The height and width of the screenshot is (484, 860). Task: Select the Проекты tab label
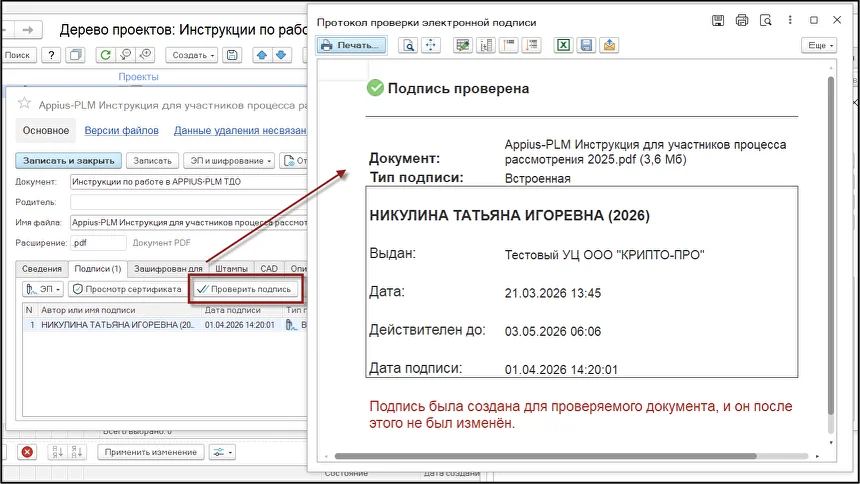coord(138,77)
